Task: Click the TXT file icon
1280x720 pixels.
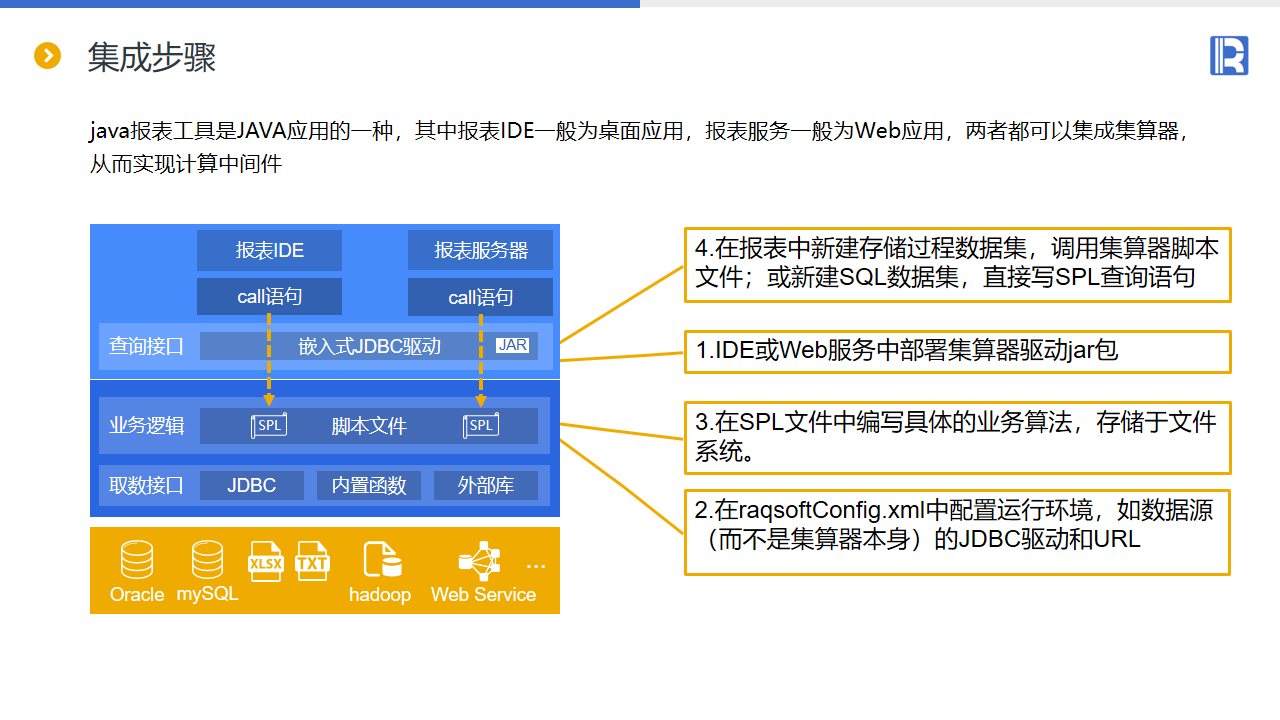Action: [312, 561]
